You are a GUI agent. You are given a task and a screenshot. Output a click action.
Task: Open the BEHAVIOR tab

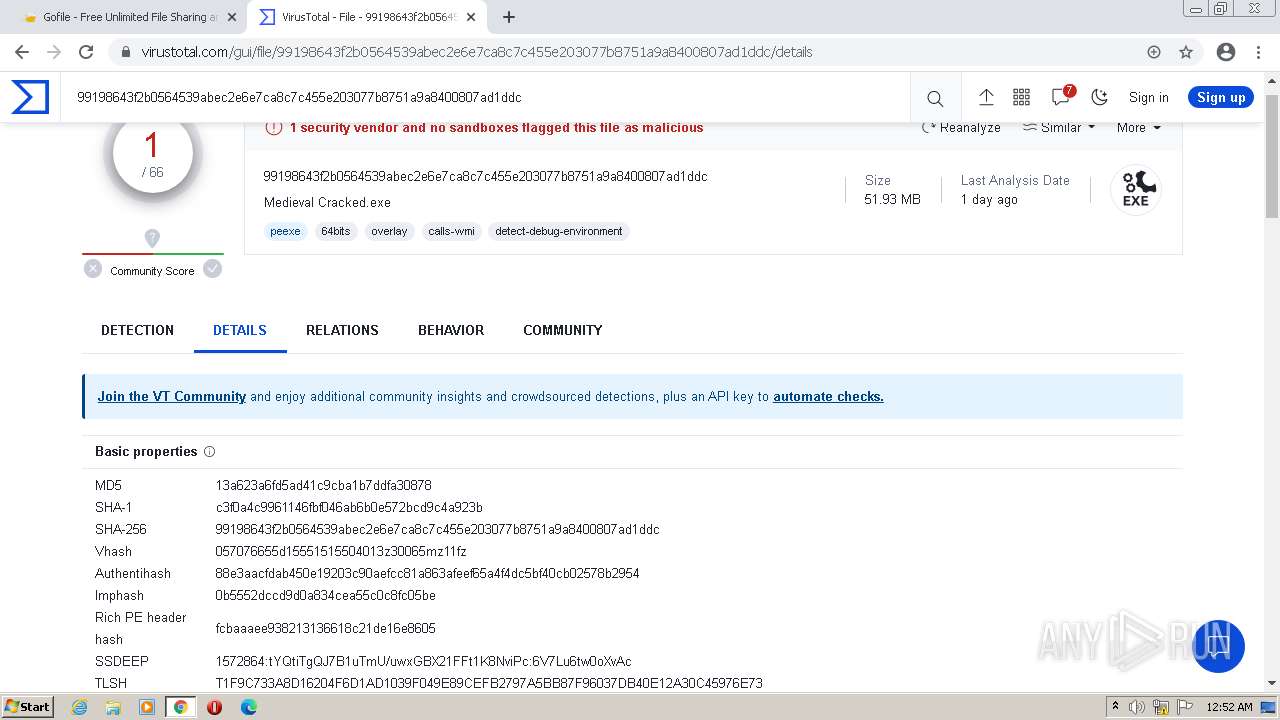pos(451,330)
